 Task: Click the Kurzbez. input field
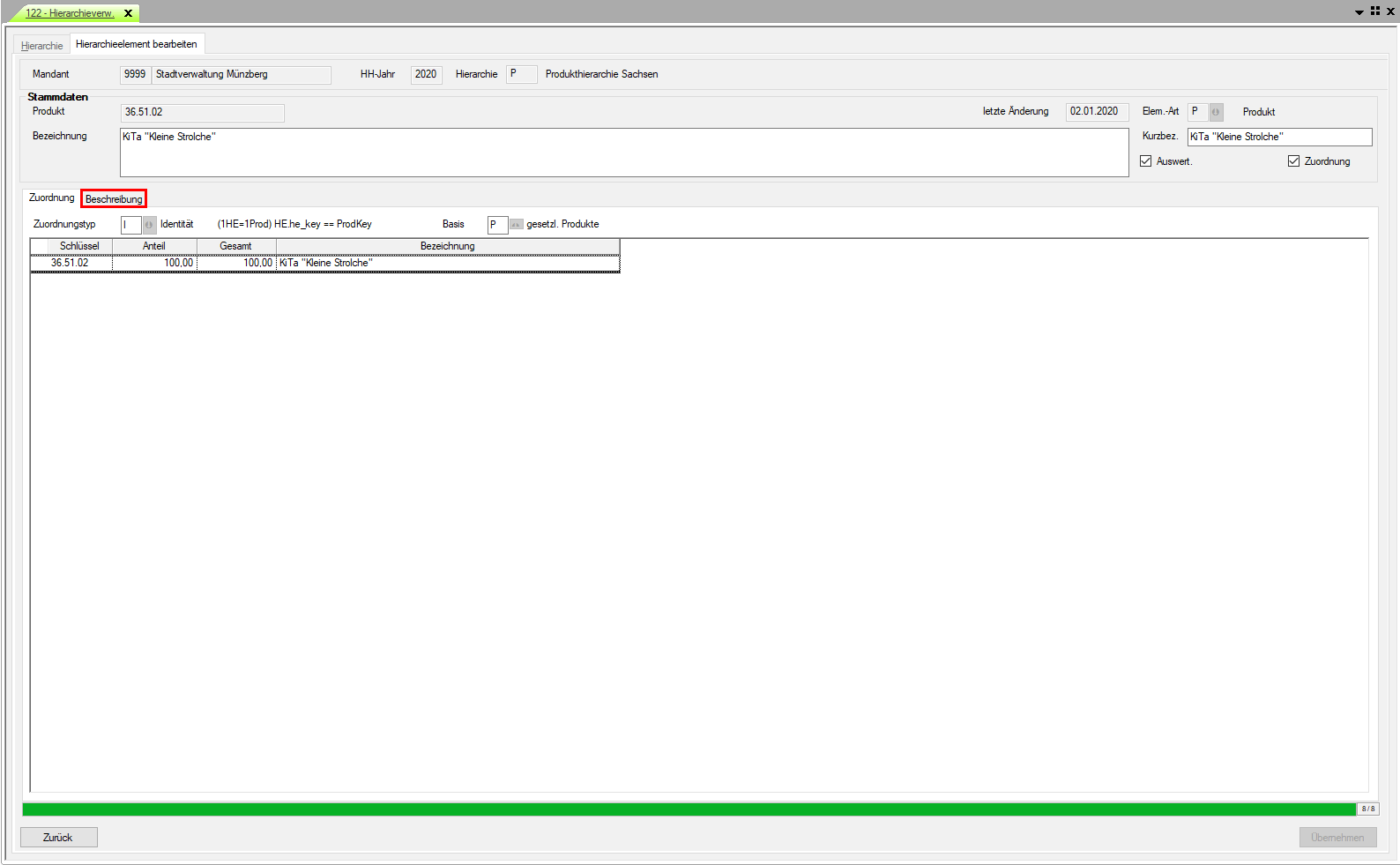(x=1278, y=137)
